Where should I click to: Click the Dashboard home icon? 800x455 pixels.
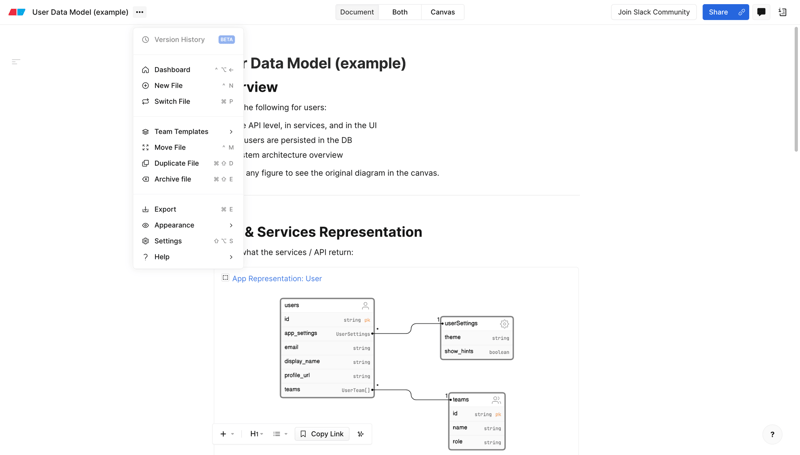pos(145,69)
